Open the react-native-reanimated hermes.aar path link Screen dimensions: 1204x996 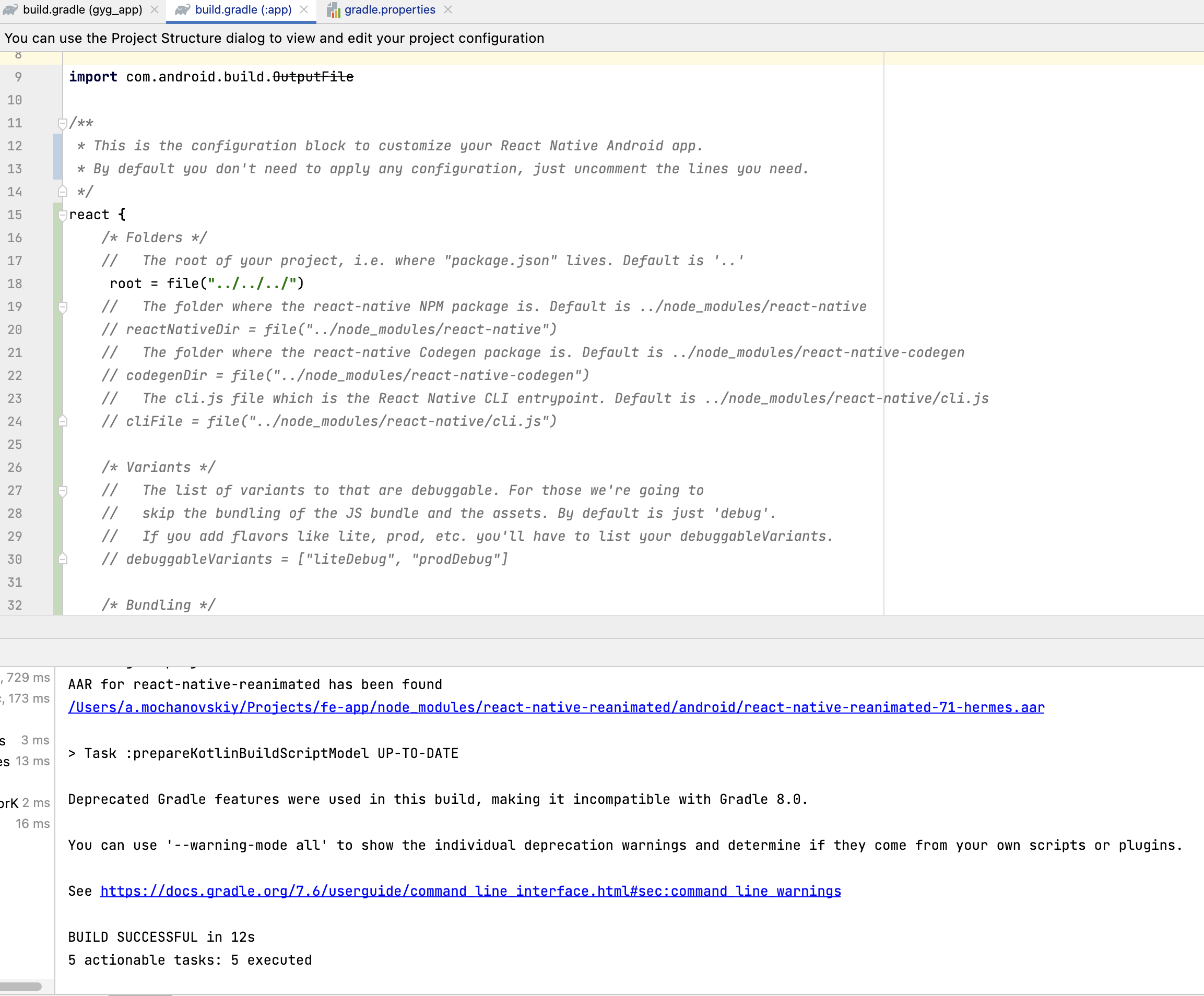tap(556, 707)
